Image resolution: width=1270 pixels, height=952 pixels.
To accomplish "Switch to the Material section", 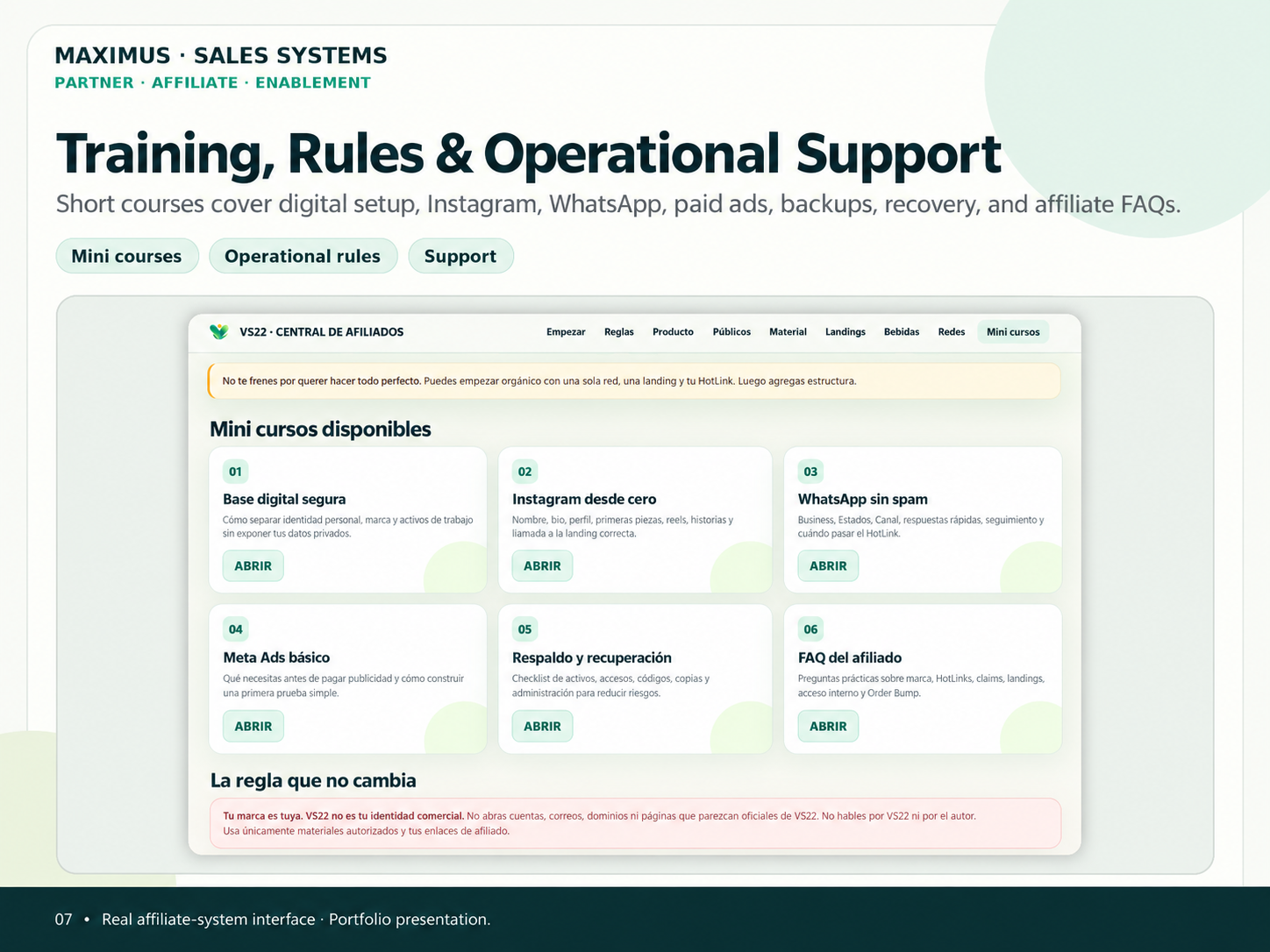I will (x=788, y=332).
